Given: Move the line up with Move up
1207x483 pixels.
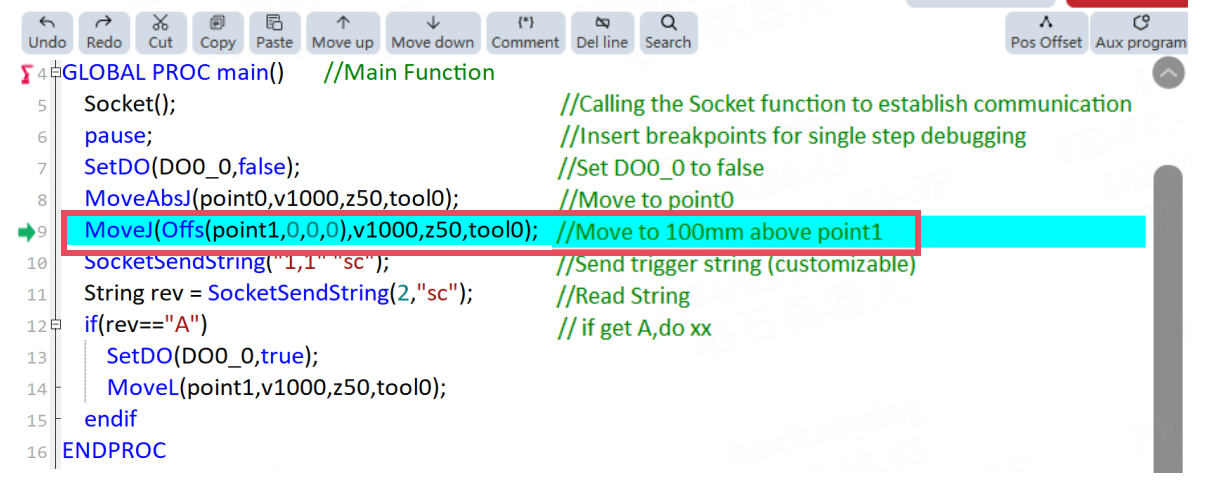Looking at the screenshot, I should click(x=343, y=32).
